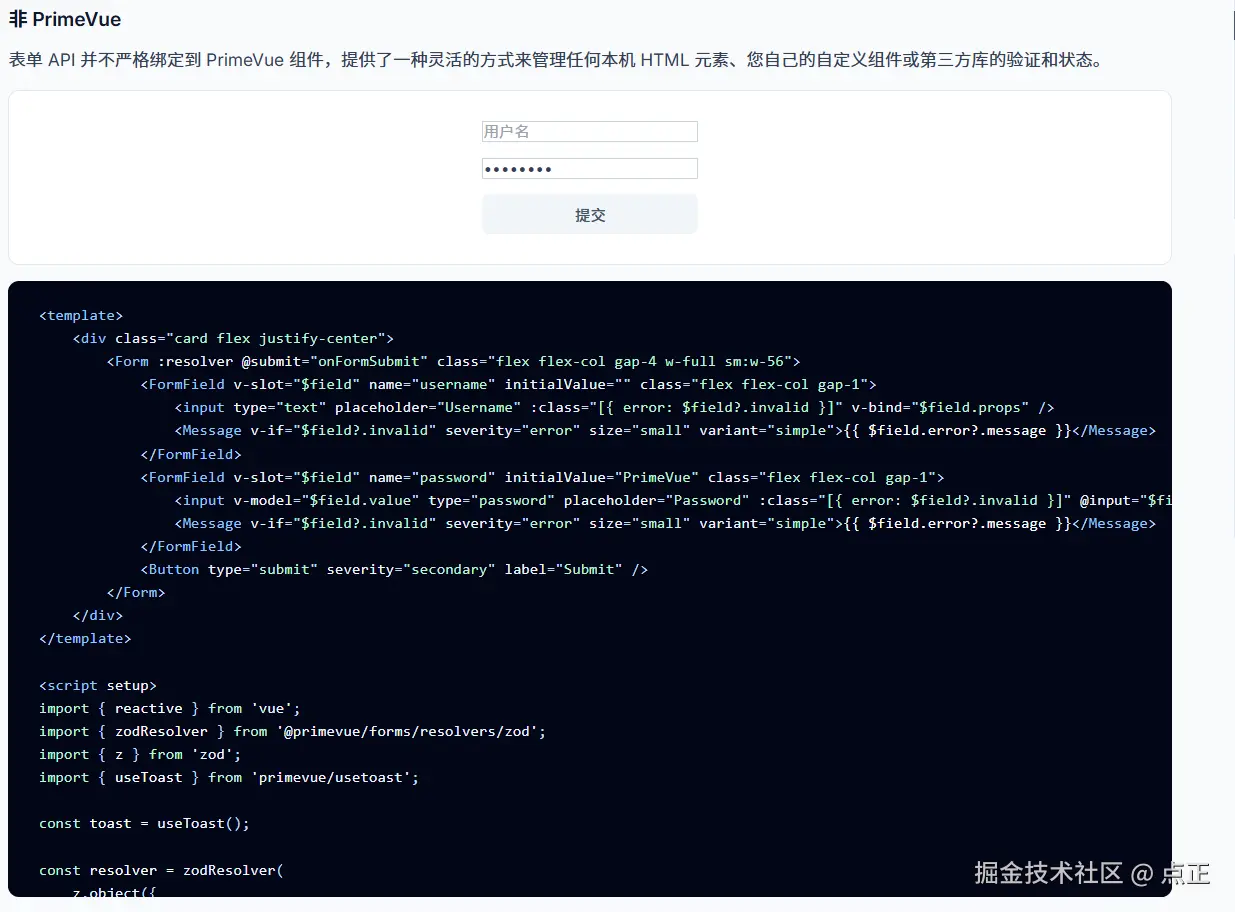Screen dimensions: 1235x912
Task: Click the 用户名 username input field
Action: [x=589, y=132]
